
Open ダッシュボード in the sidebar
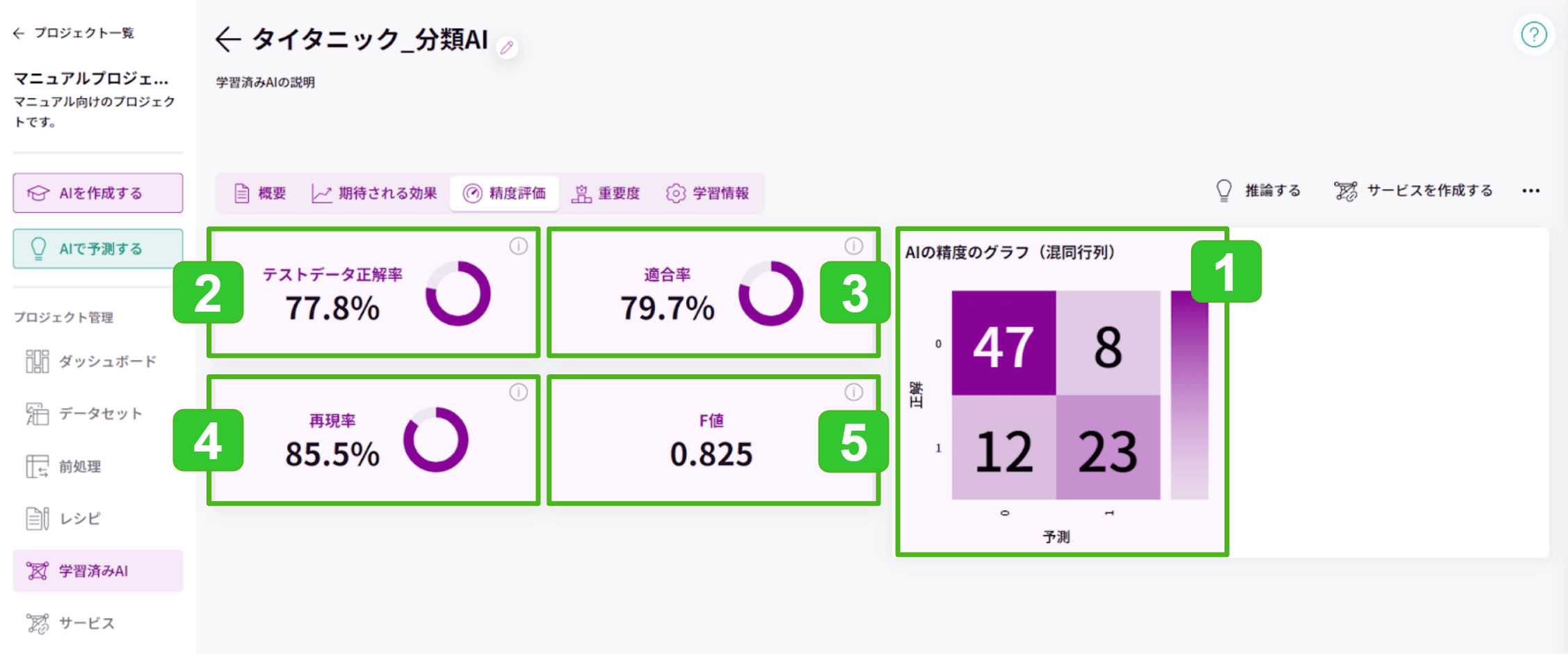pyautogui.click(x=92, y=361)
